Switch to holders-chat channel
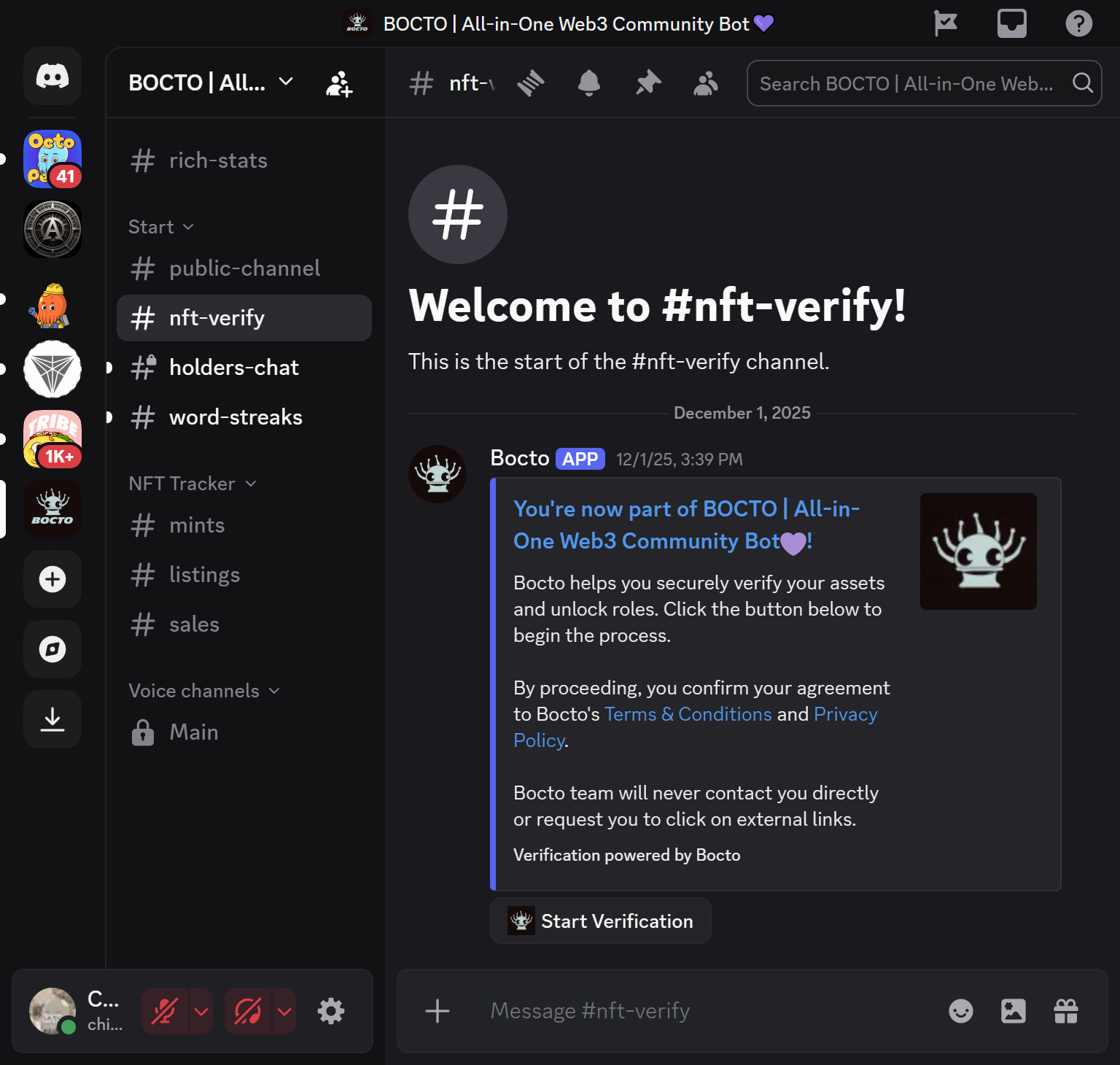 [x=233, y=368]
